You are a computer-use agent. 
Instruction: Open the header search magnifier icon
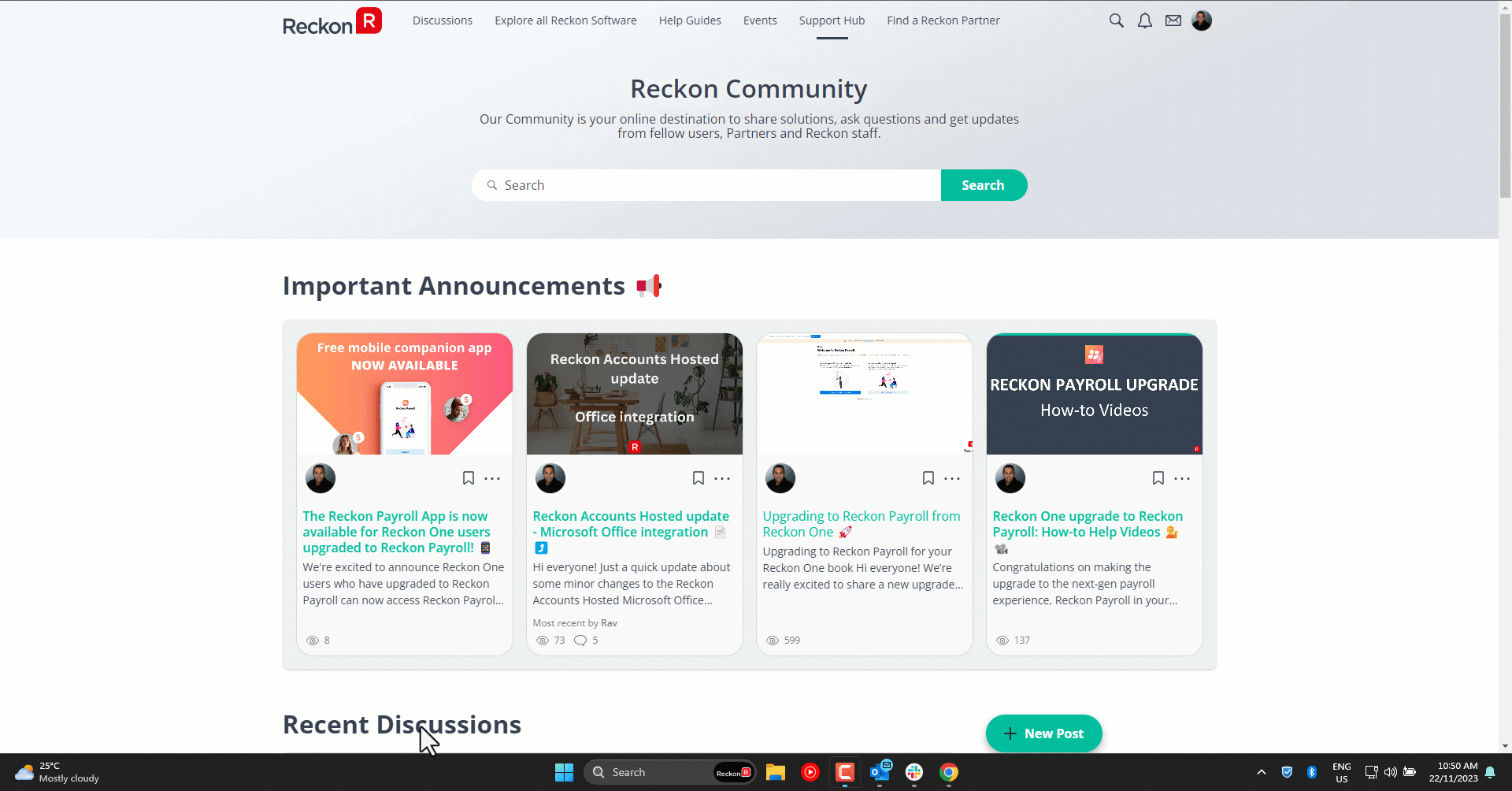pyautogui.click(x=1116, y=20)
